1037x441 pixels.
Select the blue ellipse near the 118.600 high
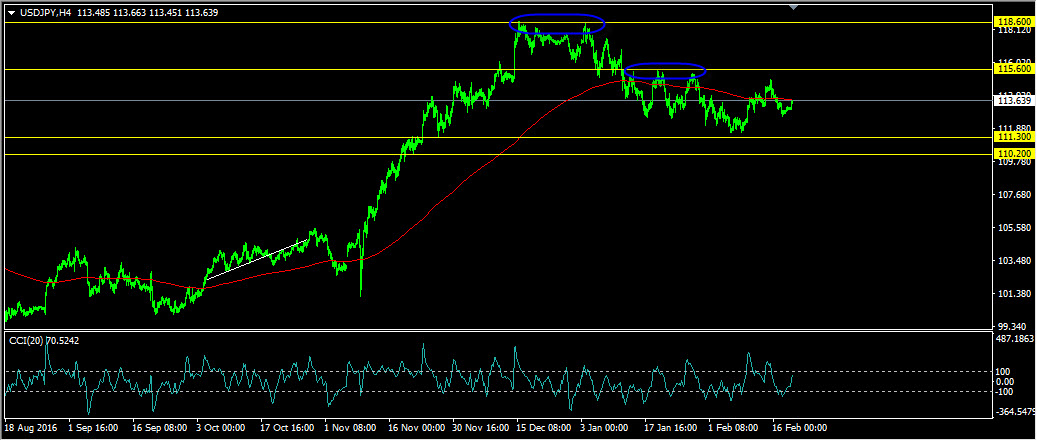[x=557, y=24]
